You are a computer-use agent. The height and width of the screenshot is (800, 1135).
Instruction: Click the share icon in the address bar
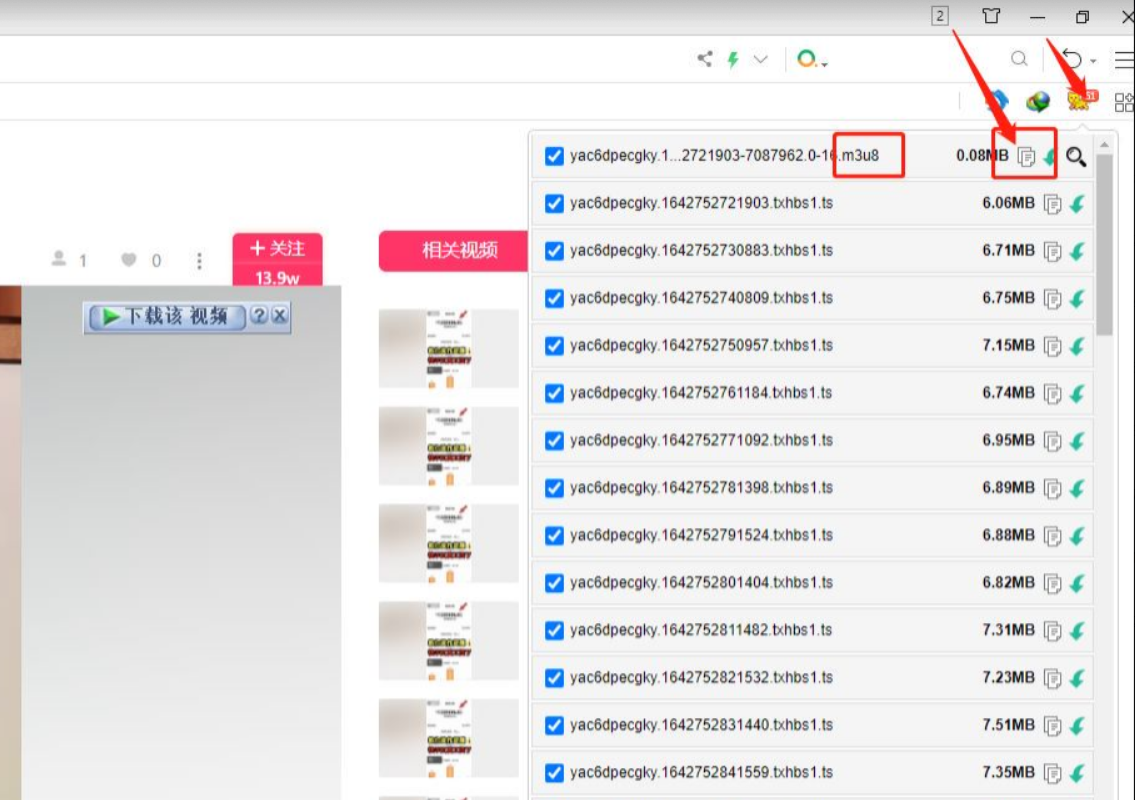click(x=705, y=59)
